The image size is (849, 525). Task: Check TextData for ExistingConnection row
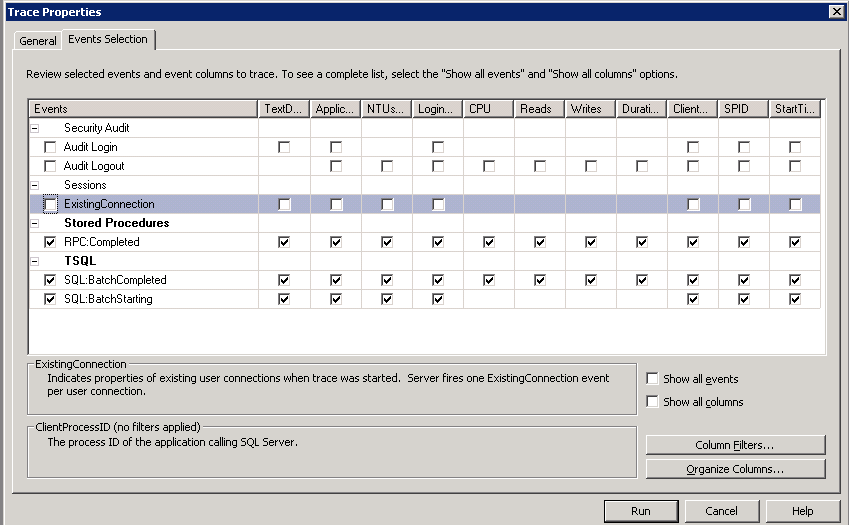tap(284, 204)
